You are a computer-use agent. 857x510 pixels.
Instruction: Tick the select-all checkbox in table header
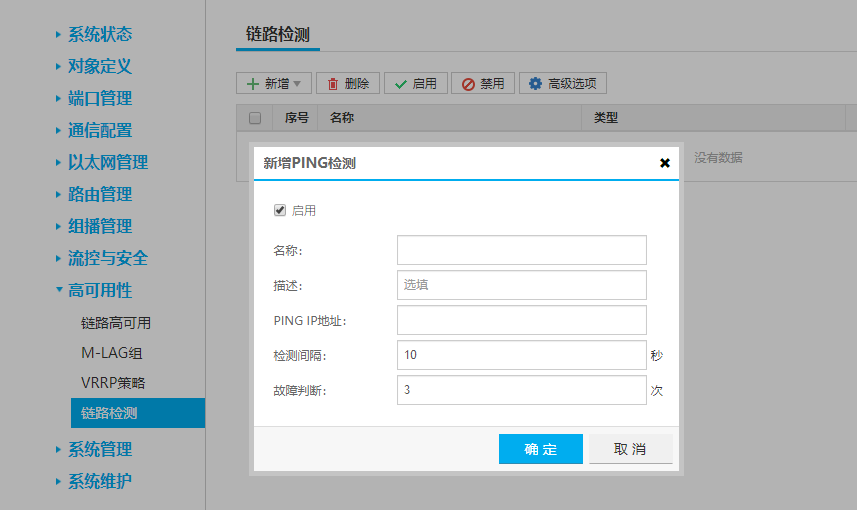(x=255, y=118)
